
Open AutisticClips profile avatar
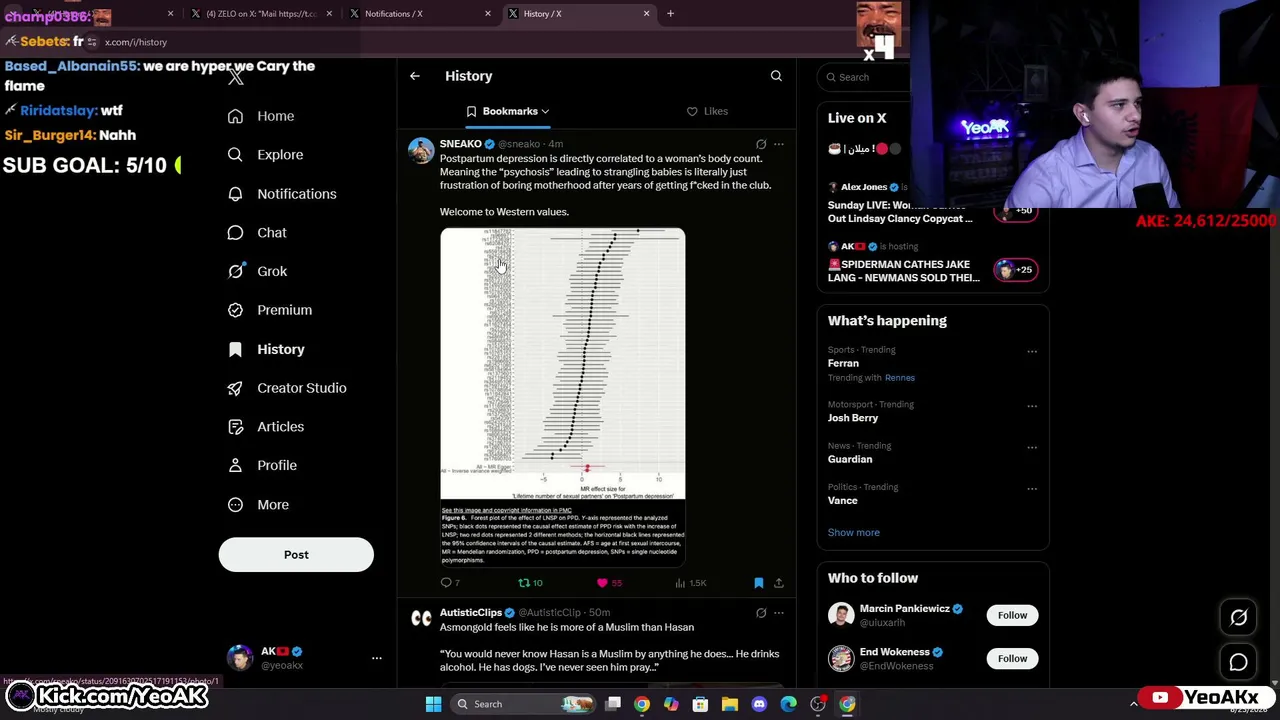coord(421,620)
